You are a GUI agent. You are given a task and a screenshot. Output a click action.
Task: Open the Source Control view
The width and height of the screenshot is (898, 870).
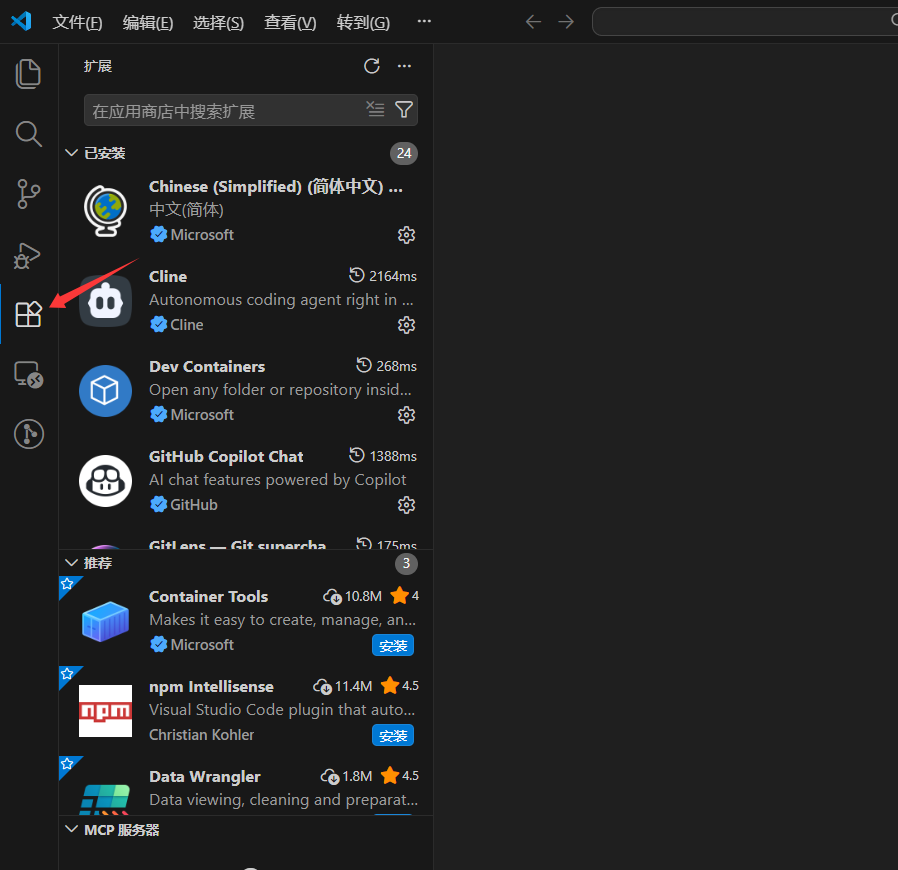point(28,194)
